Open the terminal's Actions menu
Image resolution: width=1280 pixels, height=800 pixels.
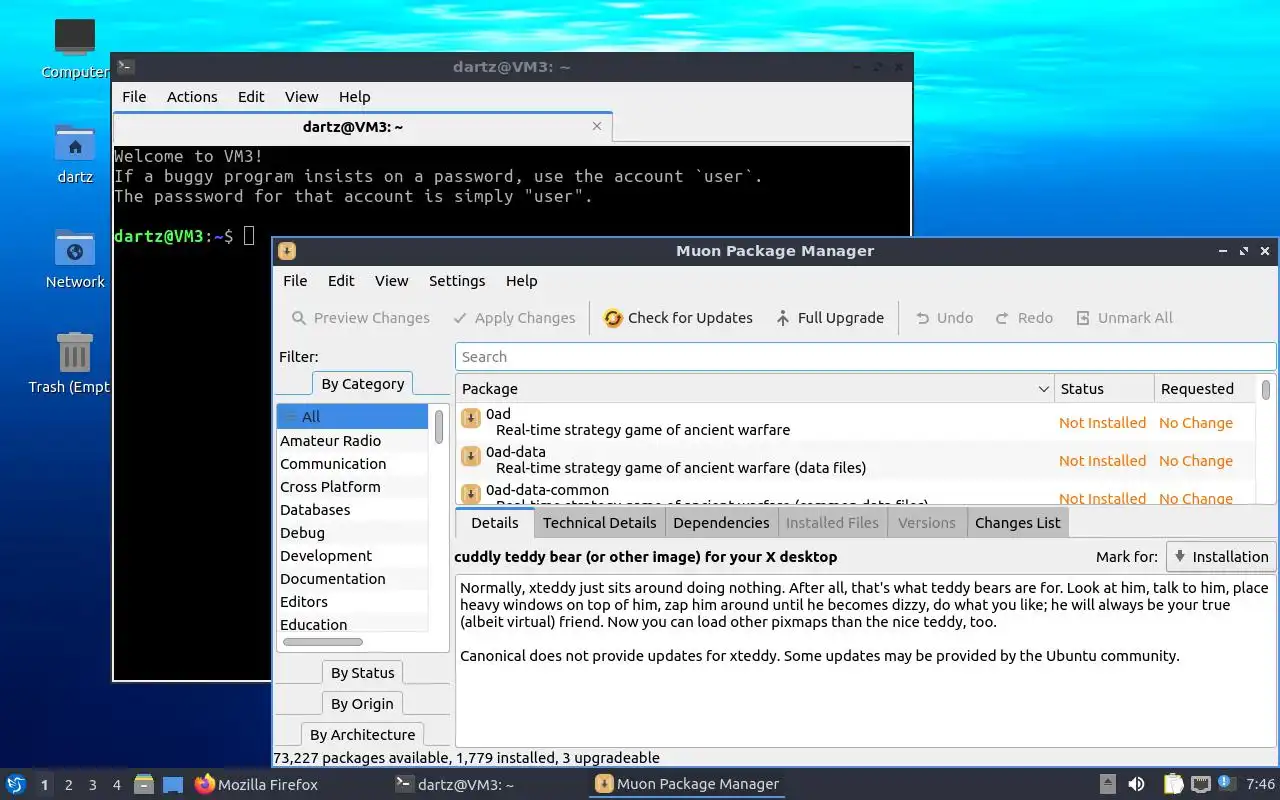tap(192, 97)
